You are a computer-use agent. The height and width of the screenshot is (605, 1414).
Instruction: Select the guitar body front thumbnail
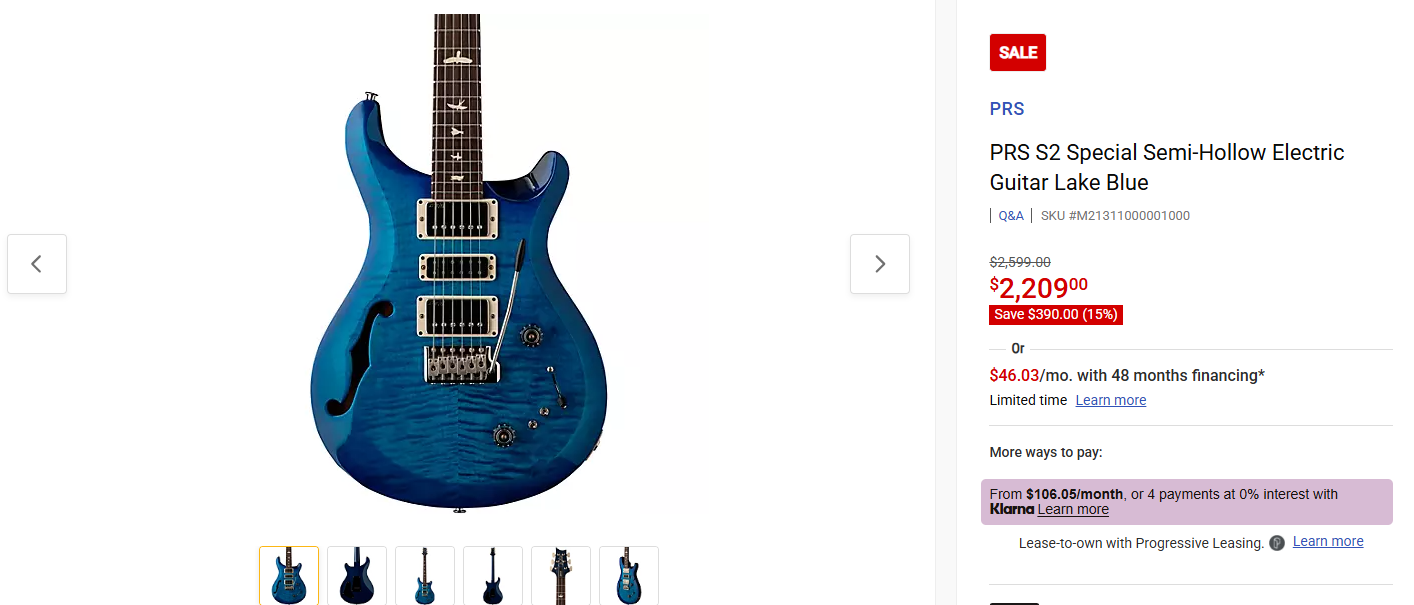coord(289,576)
